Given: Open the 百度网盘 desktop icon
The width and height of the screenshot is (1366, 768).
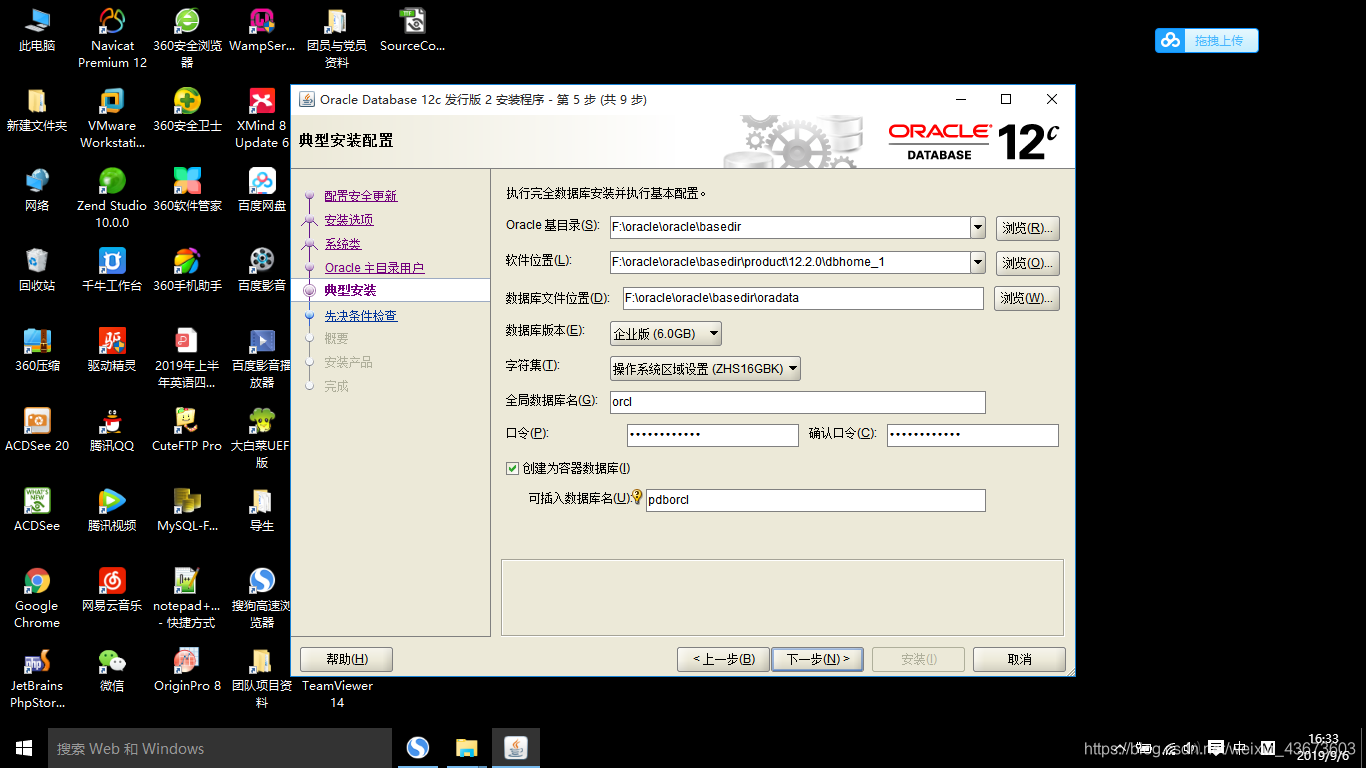Looking at the screenshot, I should click(262, 190).
